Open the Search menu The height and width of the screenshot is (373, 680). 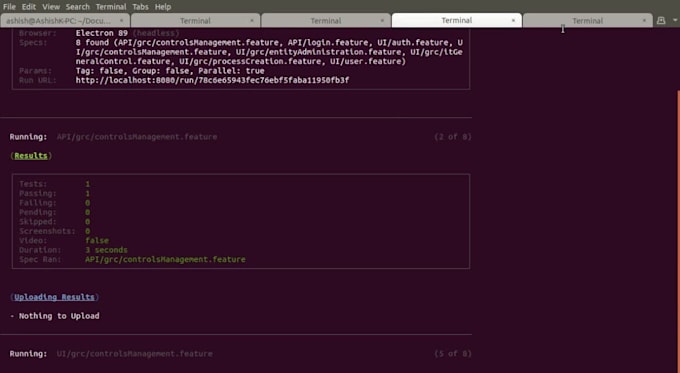pos(78,7)
